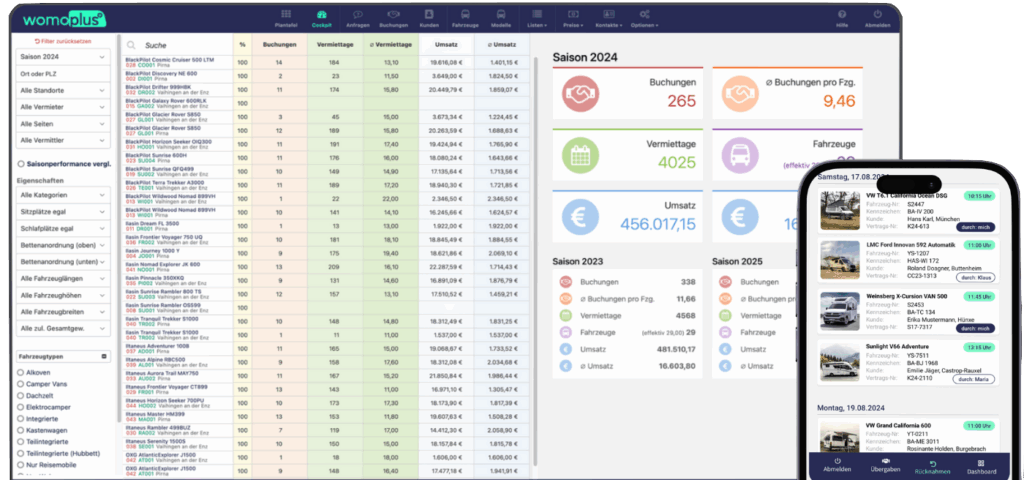The height and width of the screenshot is (480, 1024).
Task: Open the Kontakte menu
Action: click(609, 18)
